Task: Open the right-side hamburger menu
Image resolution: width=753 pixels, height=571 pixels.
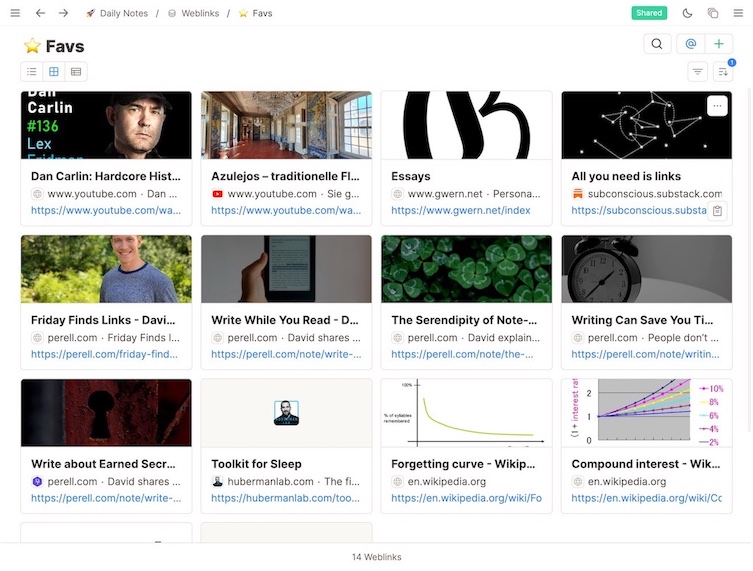Action: coord(738,13)
